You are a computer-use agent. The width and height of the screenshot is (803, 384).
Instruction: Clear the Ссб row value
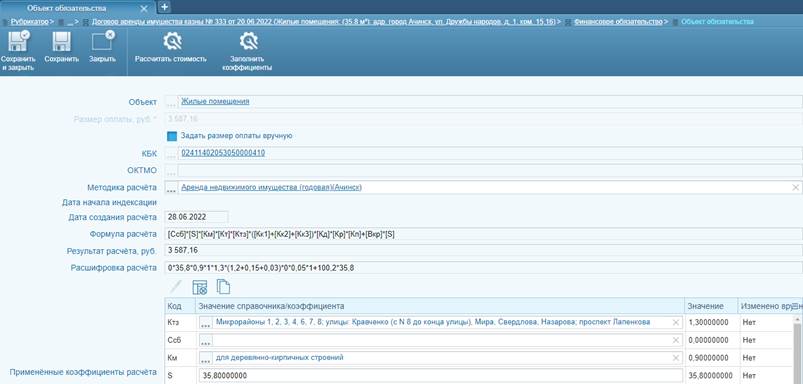pyautogui.click(x=675, y=340)
